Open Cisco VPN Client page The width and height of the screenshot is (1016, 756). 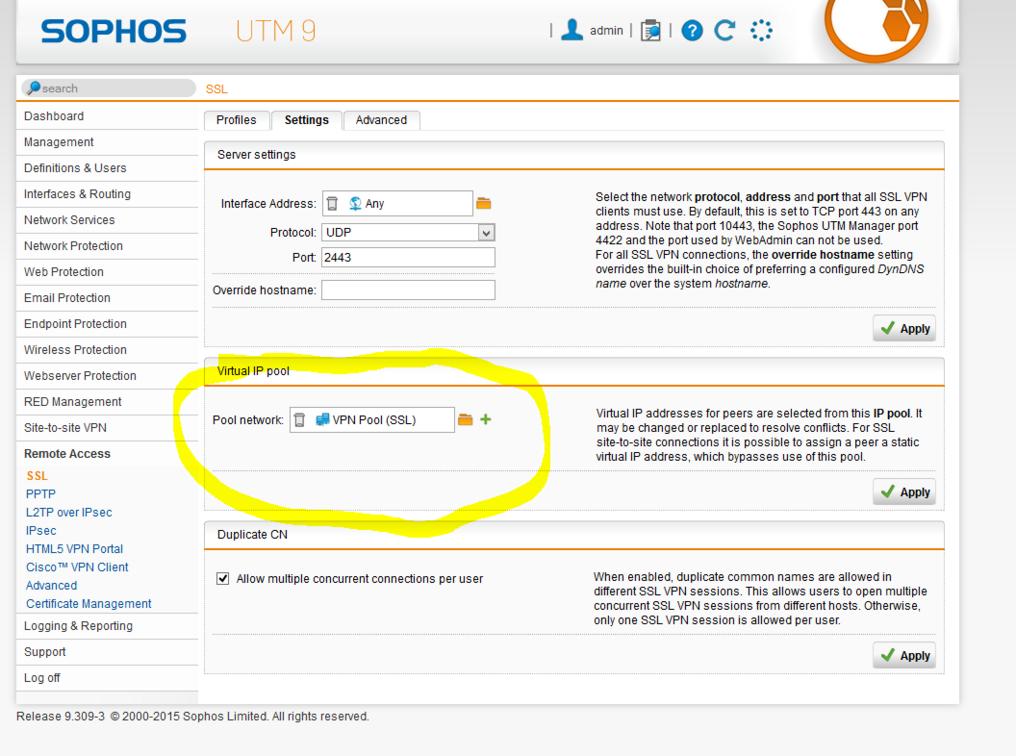pos(77,567)
